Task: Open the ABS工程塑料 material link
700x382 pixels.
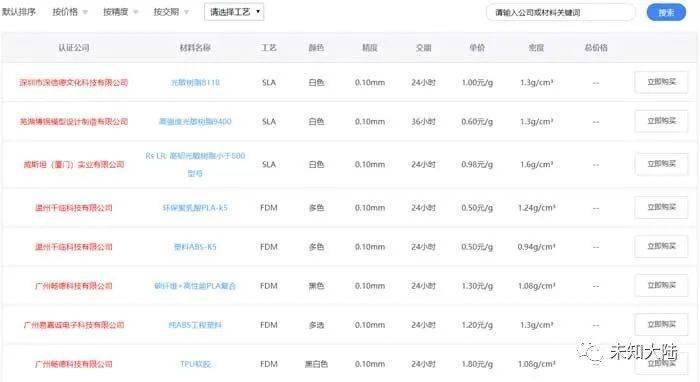Action: pyautogui.click(x=195, y=325)
